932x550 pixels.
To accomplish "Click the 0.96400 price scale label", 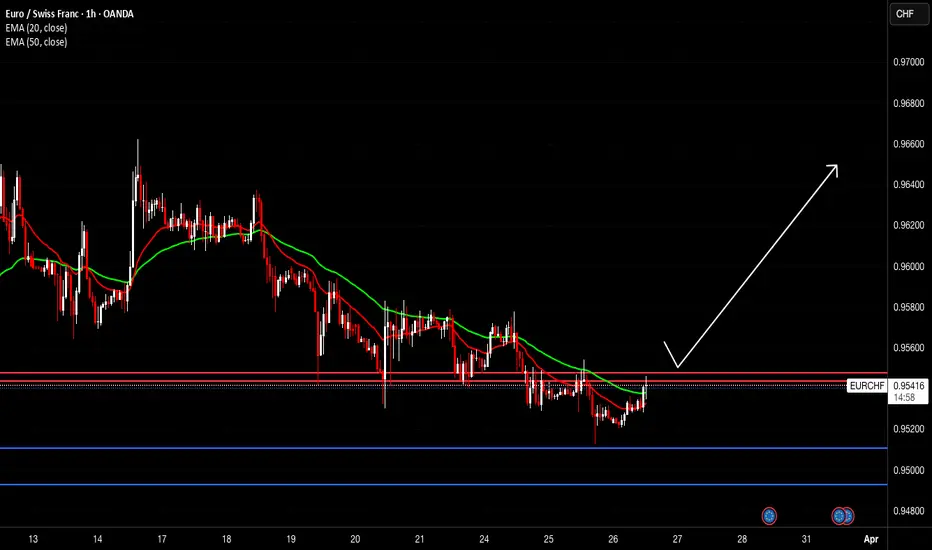I will pyautogui.click(x=909, y=184).
